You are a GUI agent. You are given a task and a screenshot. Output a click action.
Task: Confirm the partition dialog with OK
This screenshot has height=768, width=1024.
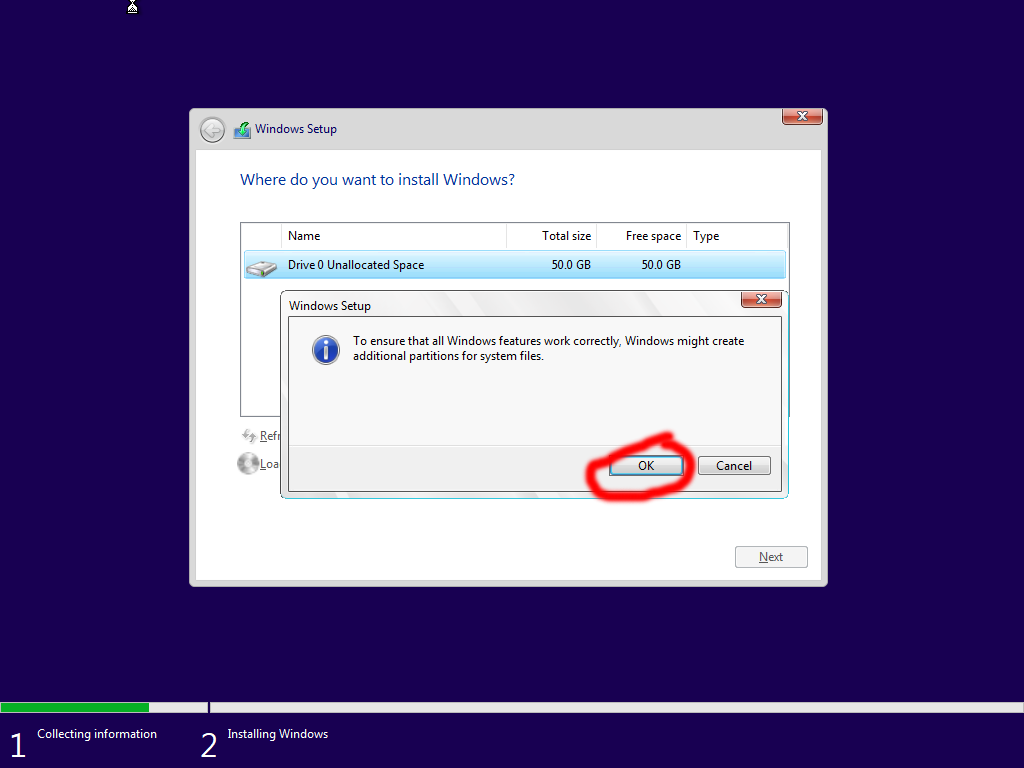coord(646,466)
